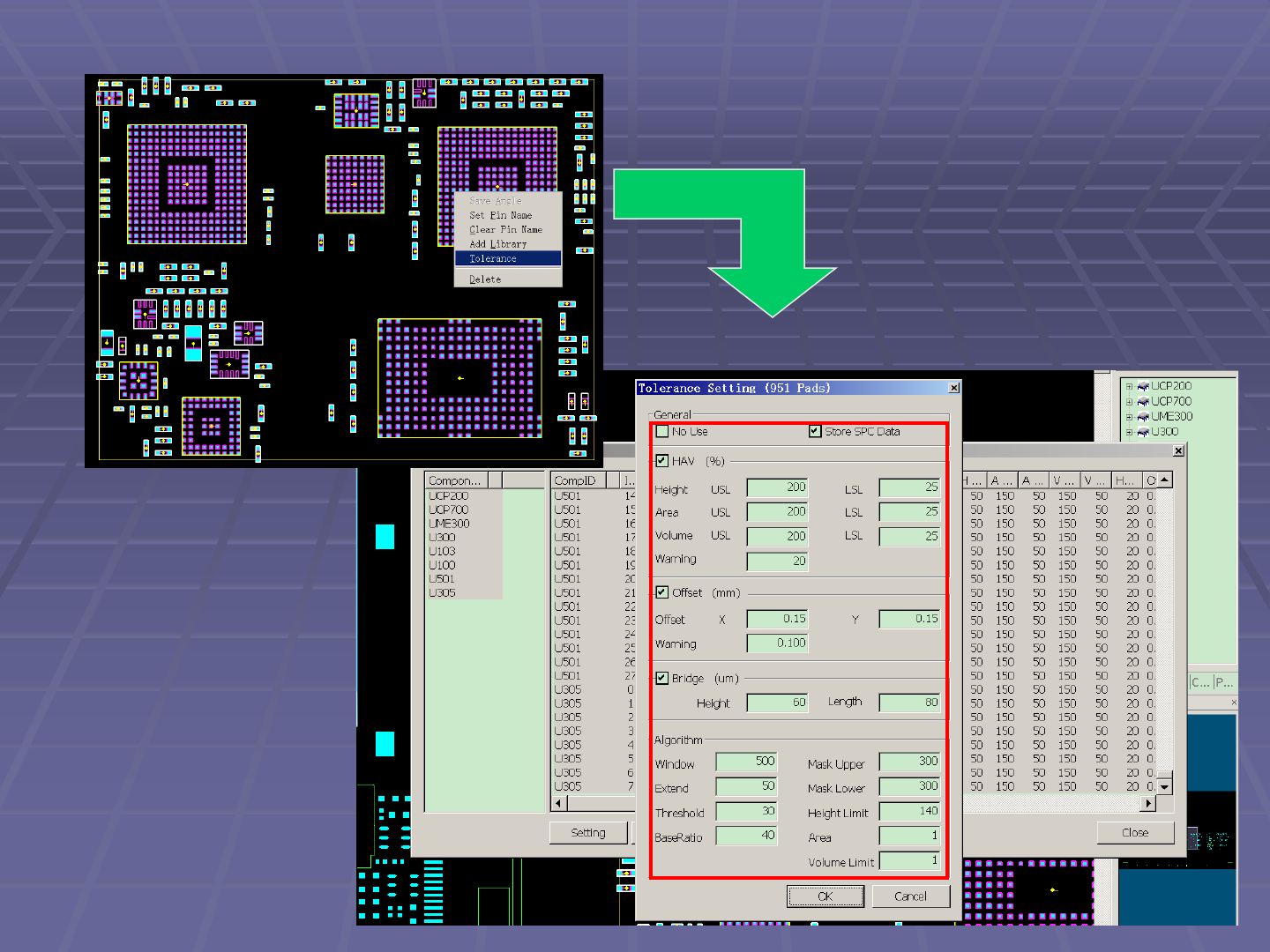The image size is (1270, 952).
Task: Click the UME300 component icon in the tree
Action: click(1143, 417)
